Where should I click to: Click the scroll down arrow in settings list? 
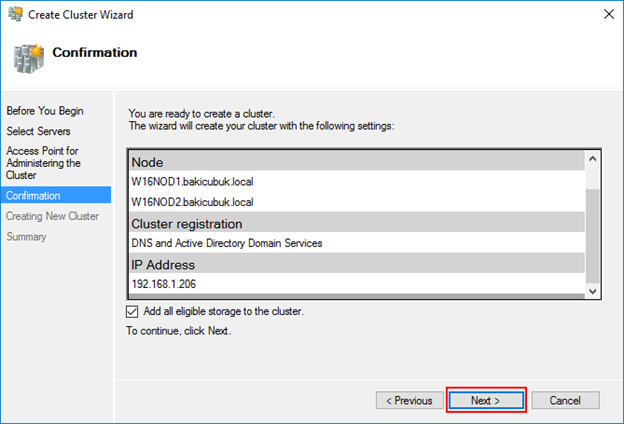click(x=593, y=291)
